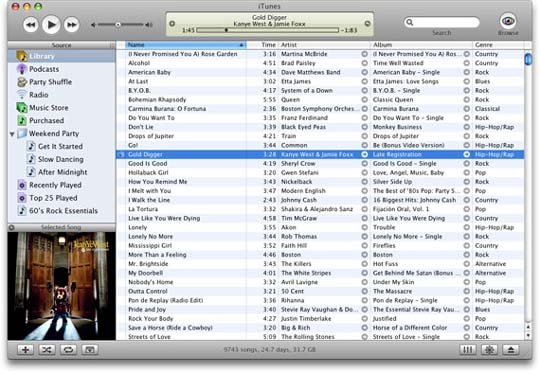
Task: Toggle repeat playback button
Action: [68, 350]
